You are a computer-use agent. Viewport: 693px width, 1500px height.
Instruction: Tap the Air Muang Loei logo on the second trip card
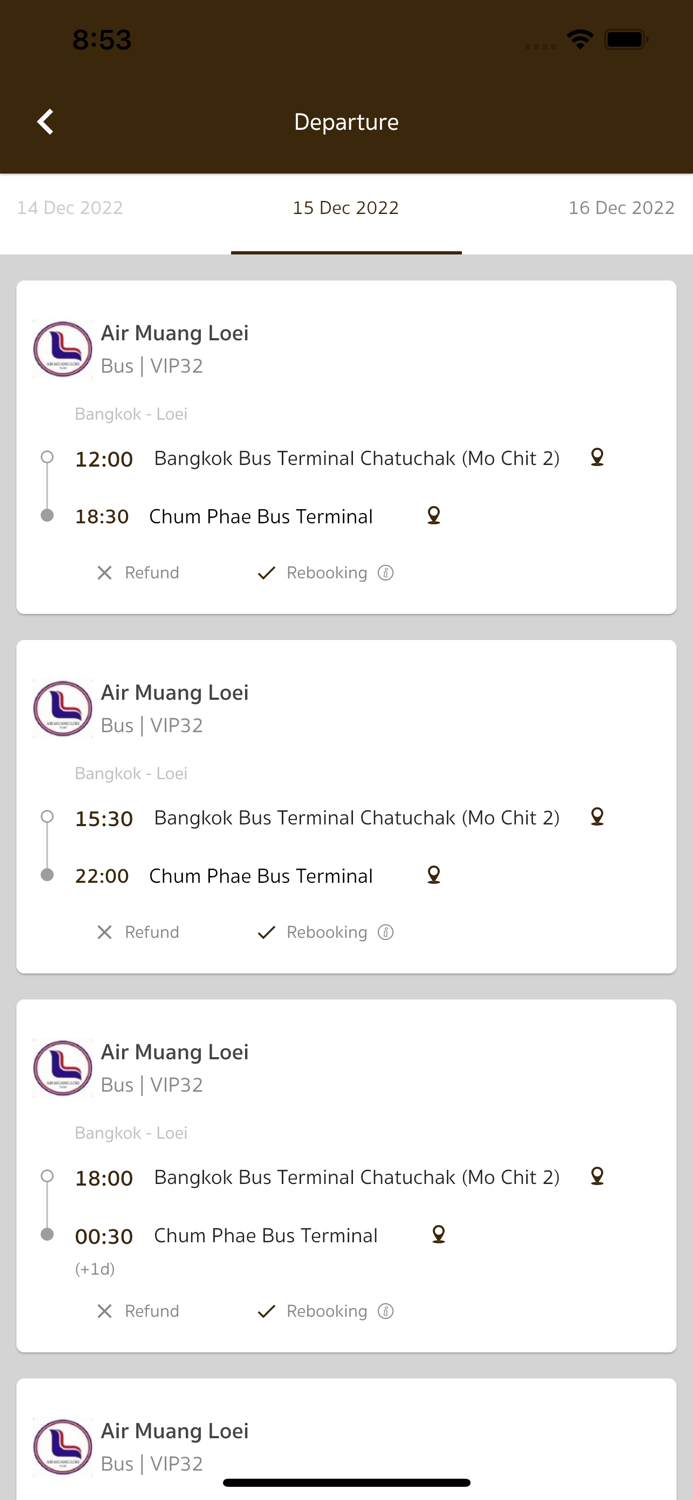click(62, 708)
